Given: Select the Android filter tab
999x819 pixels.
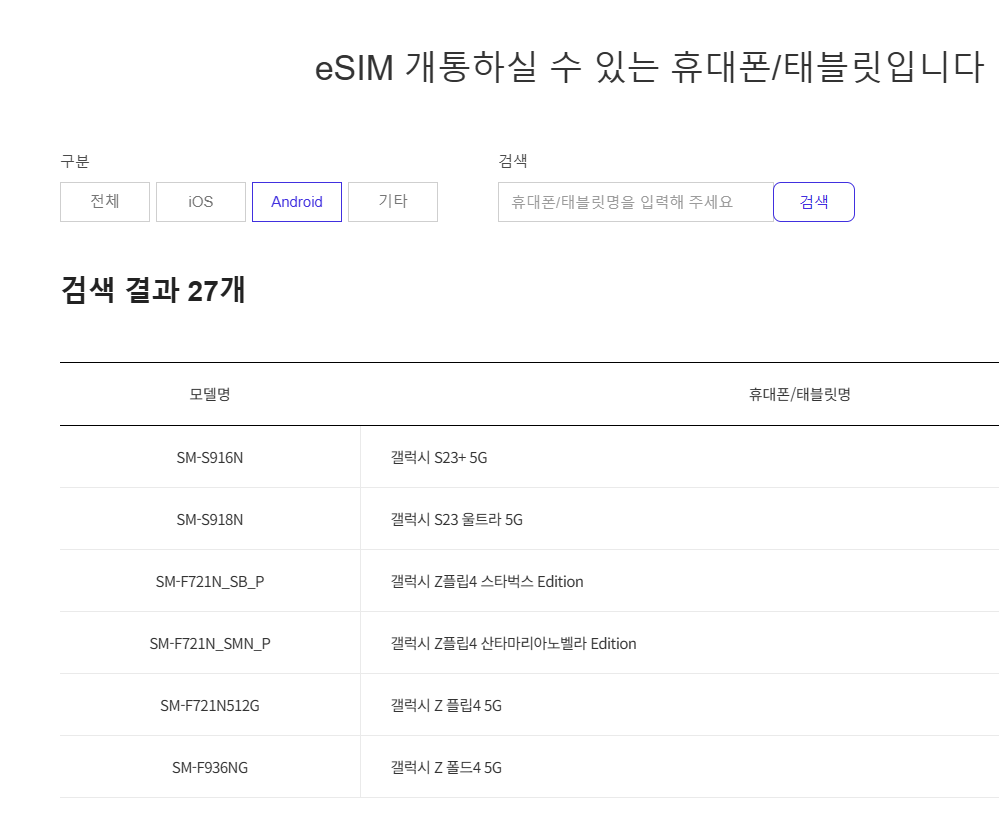Looking at the screenshot, I should [297, 202].
